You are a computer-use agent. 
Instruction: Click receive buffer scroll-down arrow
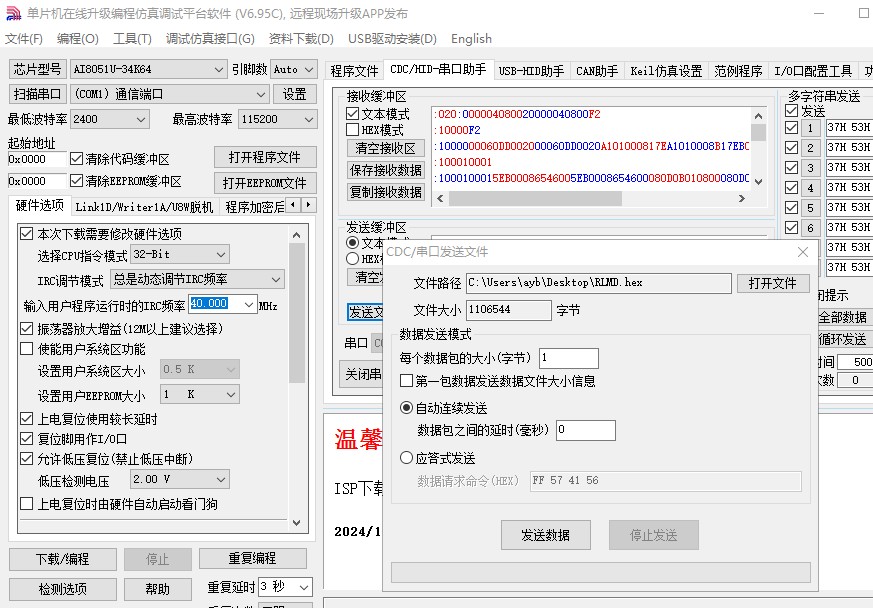758,182
